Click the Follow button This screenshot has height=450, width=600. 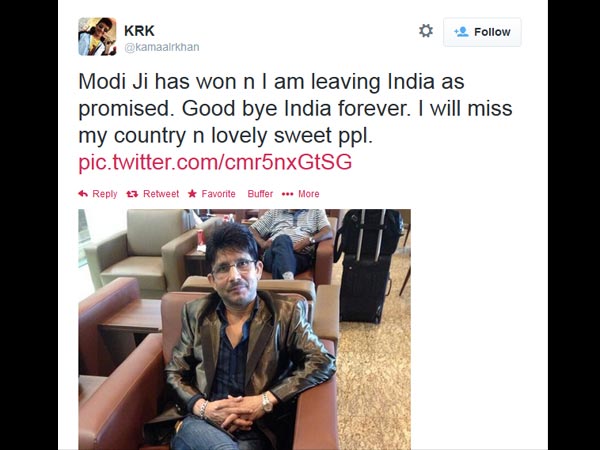pos(482,32)
